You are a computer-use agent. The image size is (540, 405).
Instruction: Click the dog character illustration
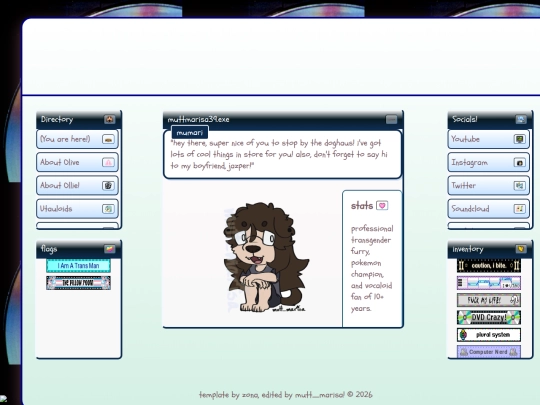tap(266, 257)
